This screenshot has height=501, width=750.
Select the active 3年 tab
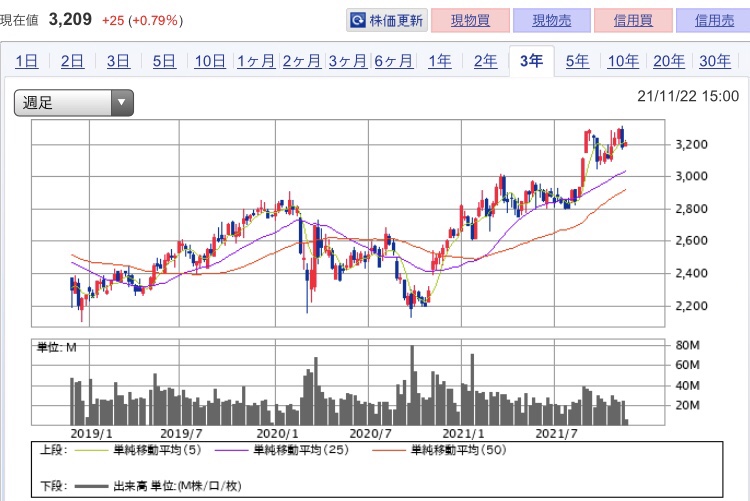[531, 61]
